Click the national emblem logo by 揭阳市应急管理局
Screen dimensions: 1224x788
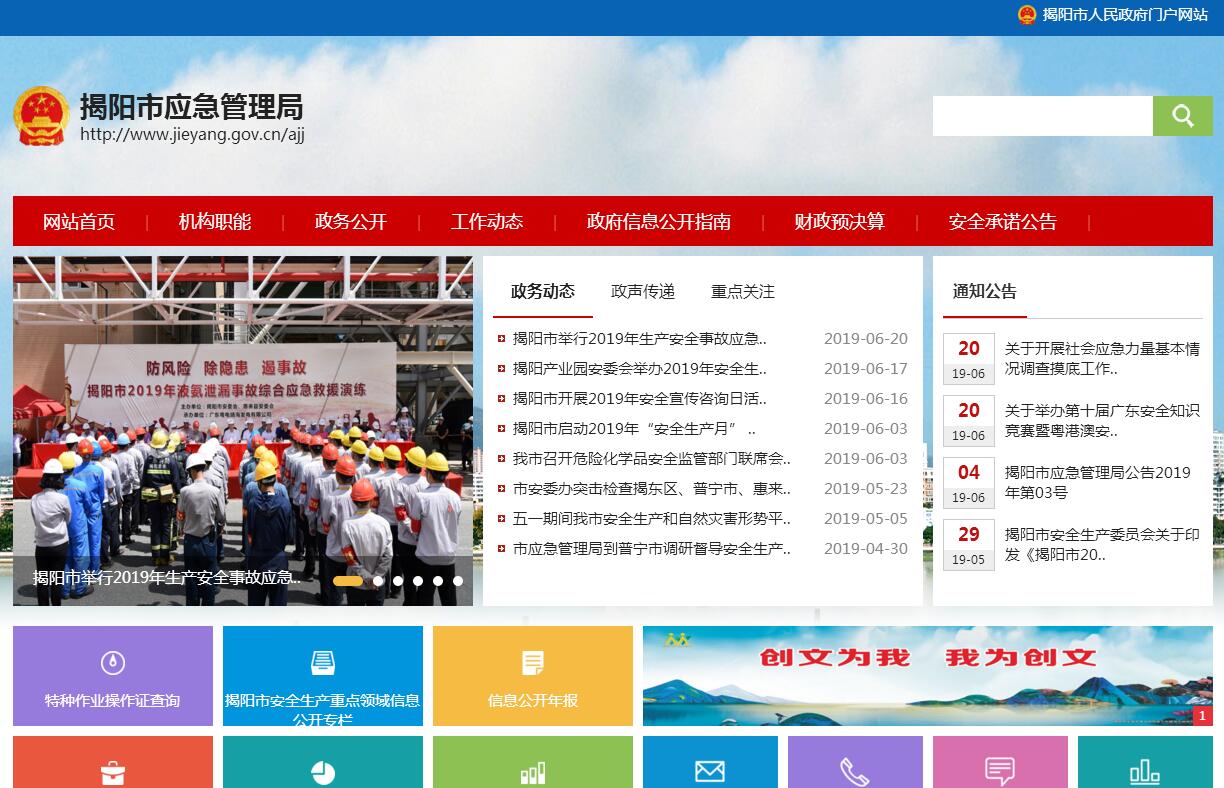tap(41, 116)
